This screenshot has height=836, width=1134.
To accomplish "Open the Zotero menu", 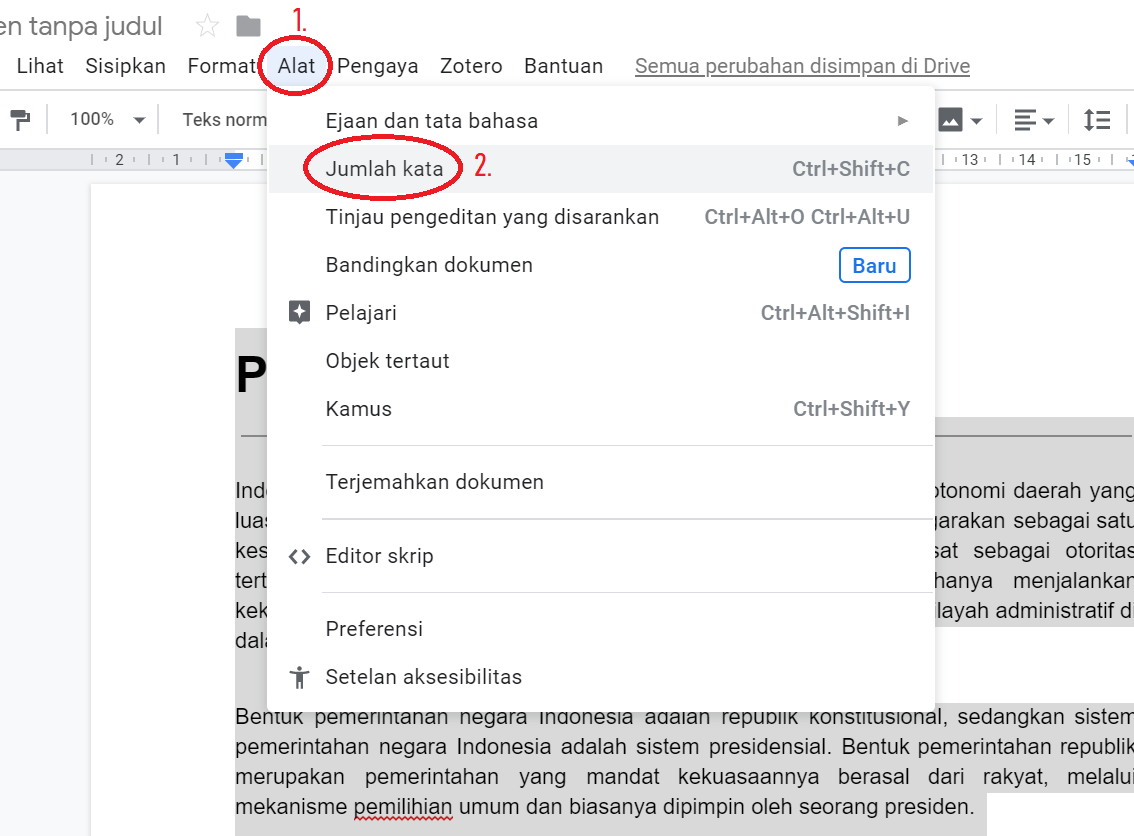I will point(471,66).
